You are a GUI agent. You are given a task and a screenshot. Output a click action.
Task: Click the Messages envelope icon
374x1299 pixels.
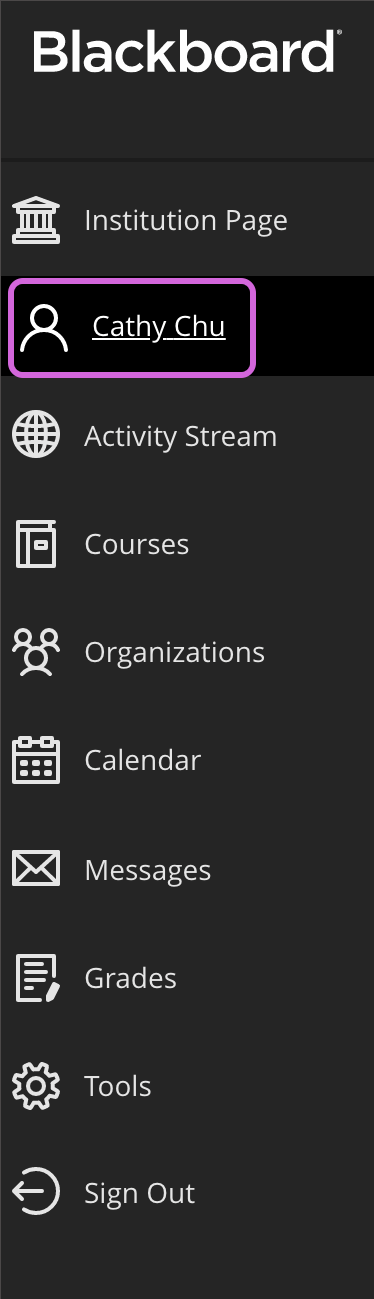pyautogui.click(x=35, y=868)
